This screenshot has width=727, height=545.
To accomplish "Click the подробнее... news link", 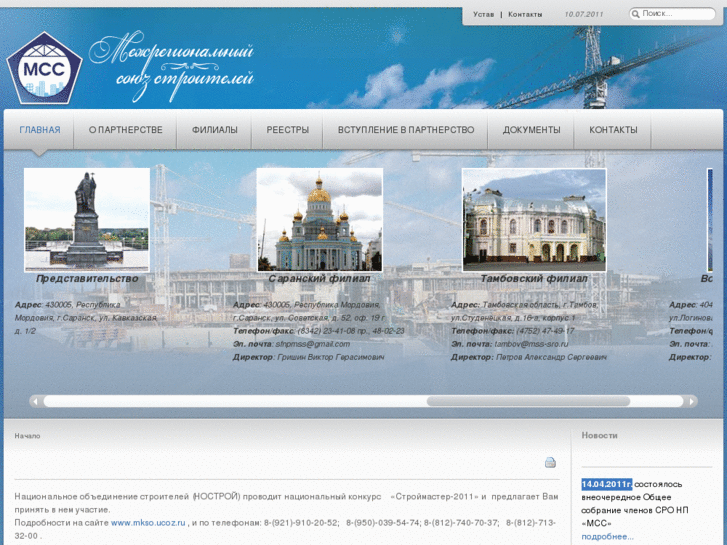I will [607, 536].
